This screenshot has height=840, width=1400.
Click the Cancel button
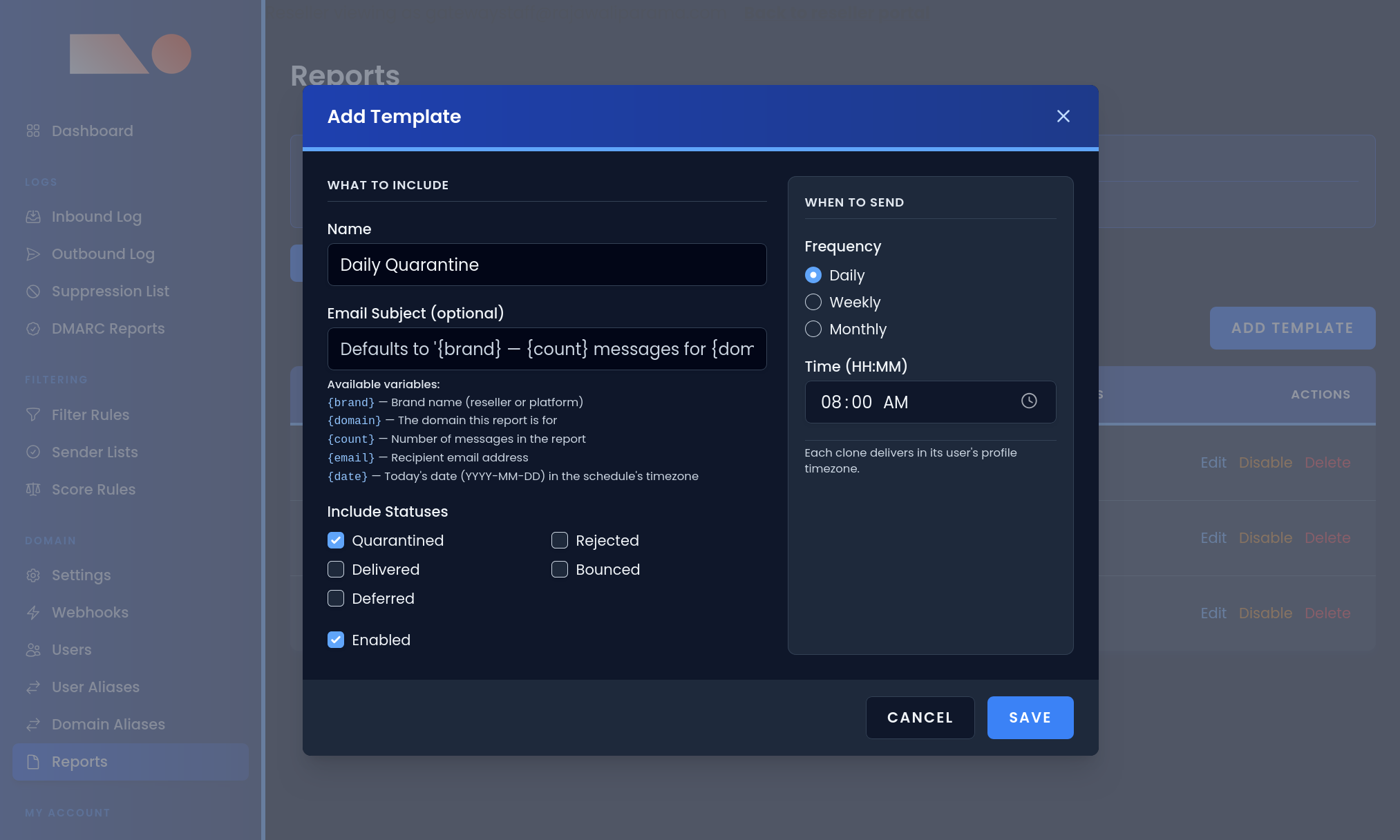[x=920, y=718]
